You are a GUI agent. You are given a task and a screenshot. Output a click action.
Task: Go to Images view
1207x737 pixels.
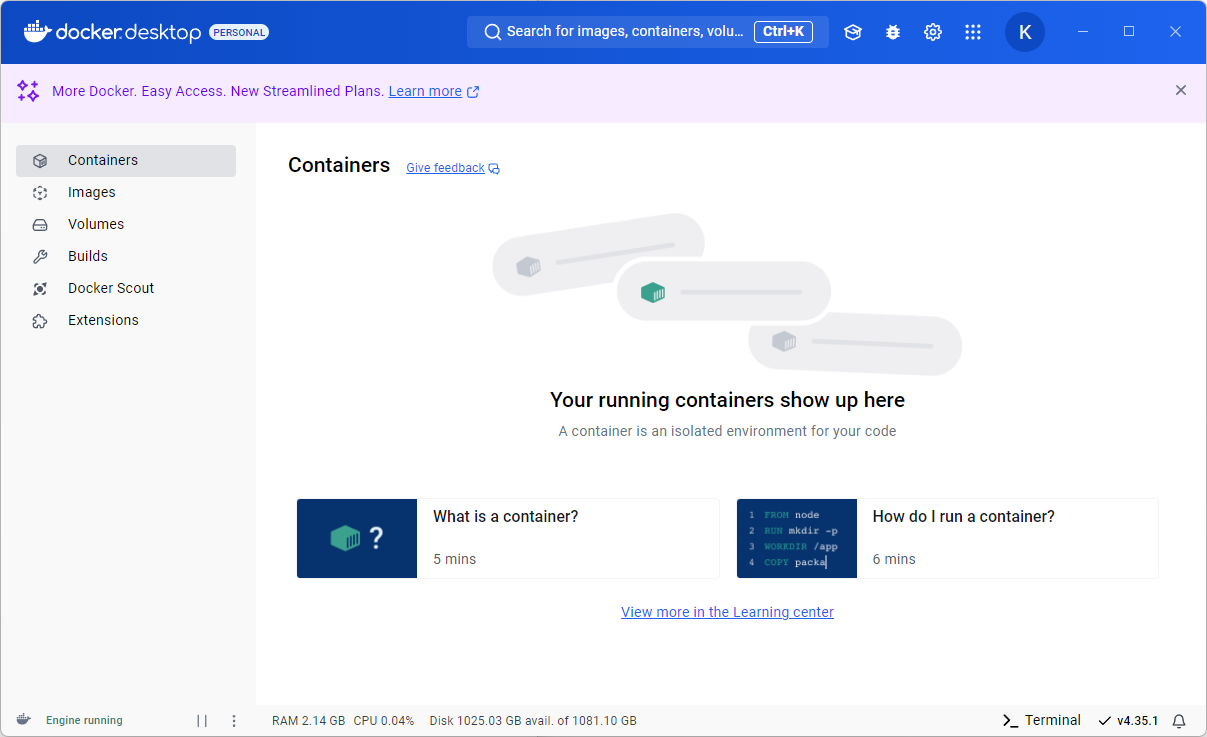tap(126, 192)
